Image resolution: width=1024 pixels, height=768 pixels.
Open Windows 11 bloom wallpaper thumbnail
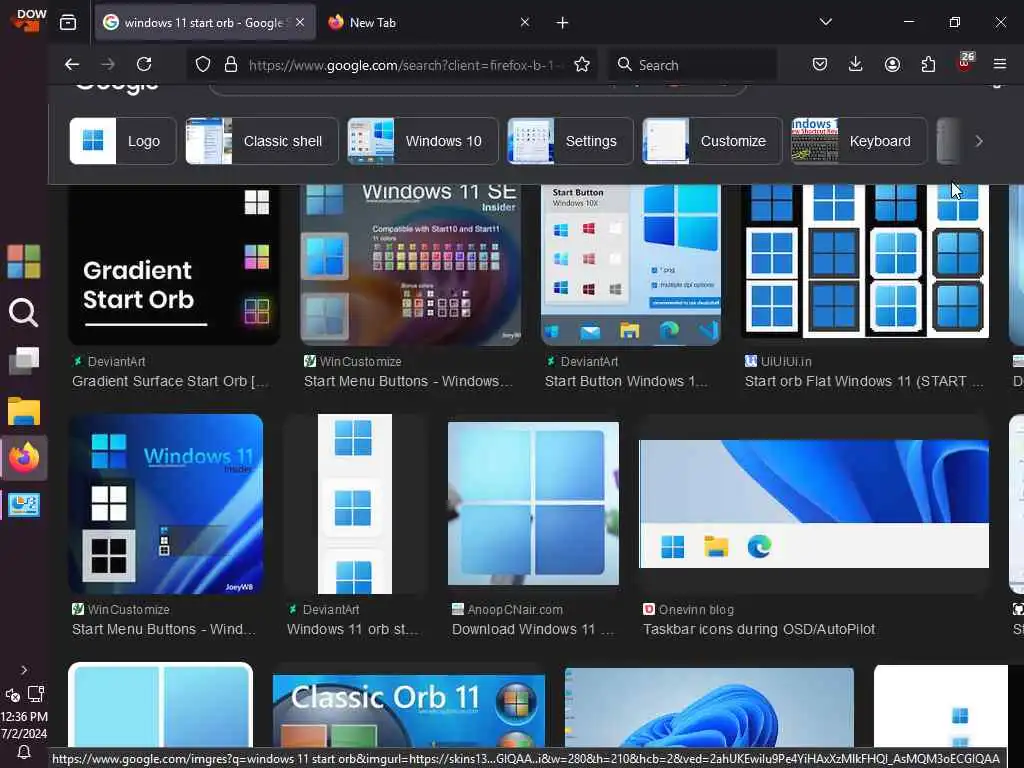709,708
